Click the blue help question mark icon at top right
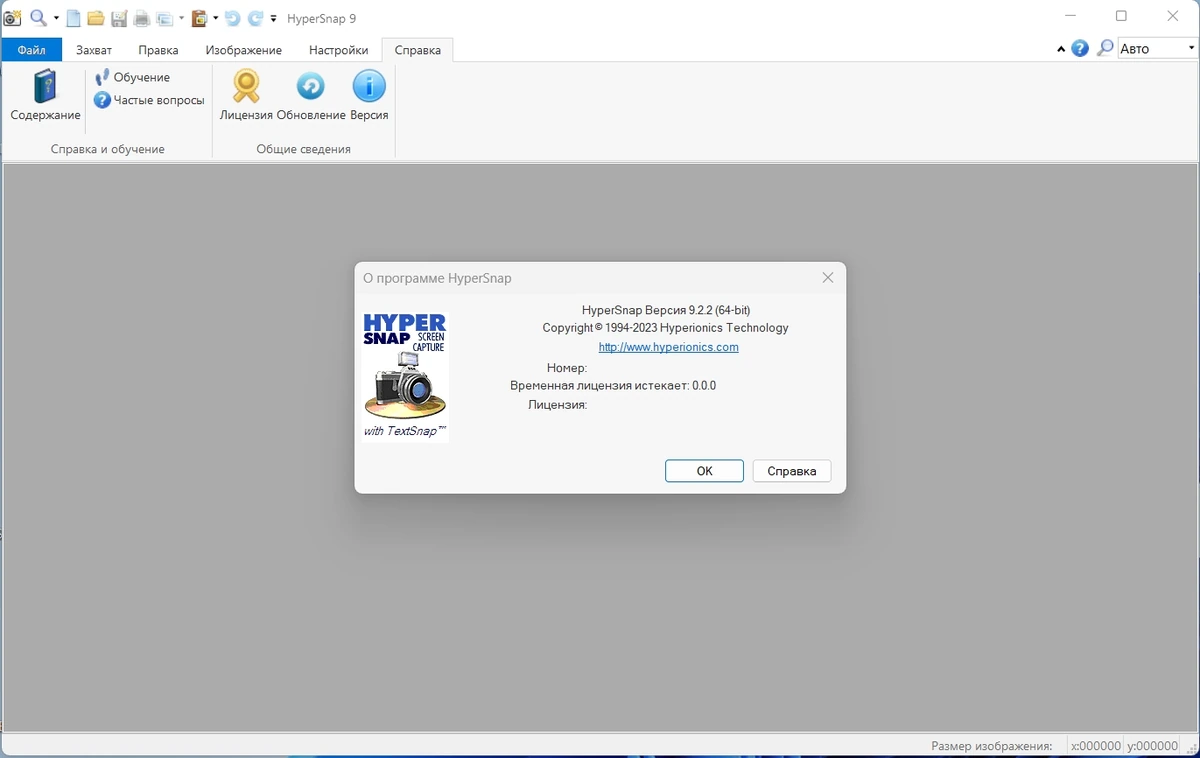1200x758 pixels. (1080, 48)
